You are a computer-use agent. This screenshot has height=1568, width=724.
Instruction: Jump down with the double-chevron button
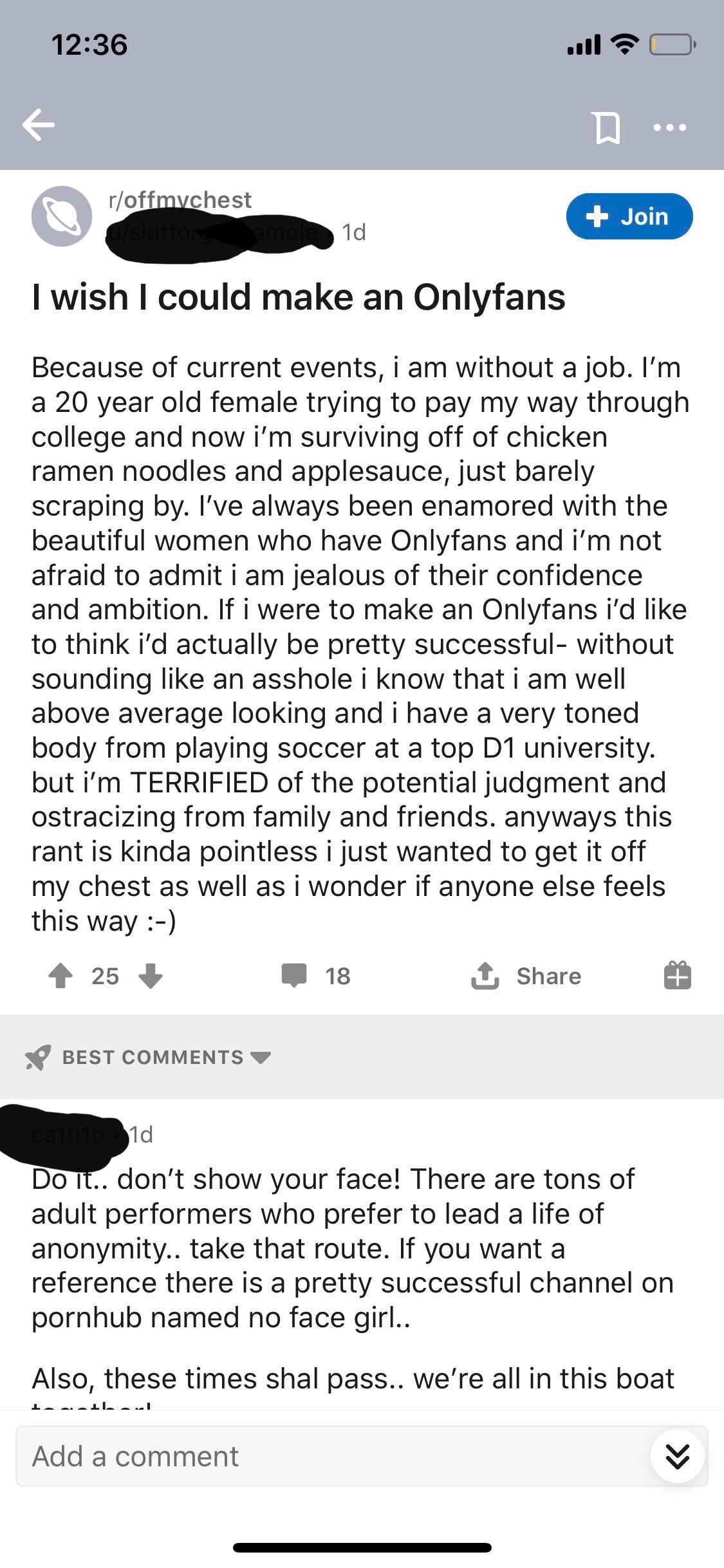pos(677,1457)
